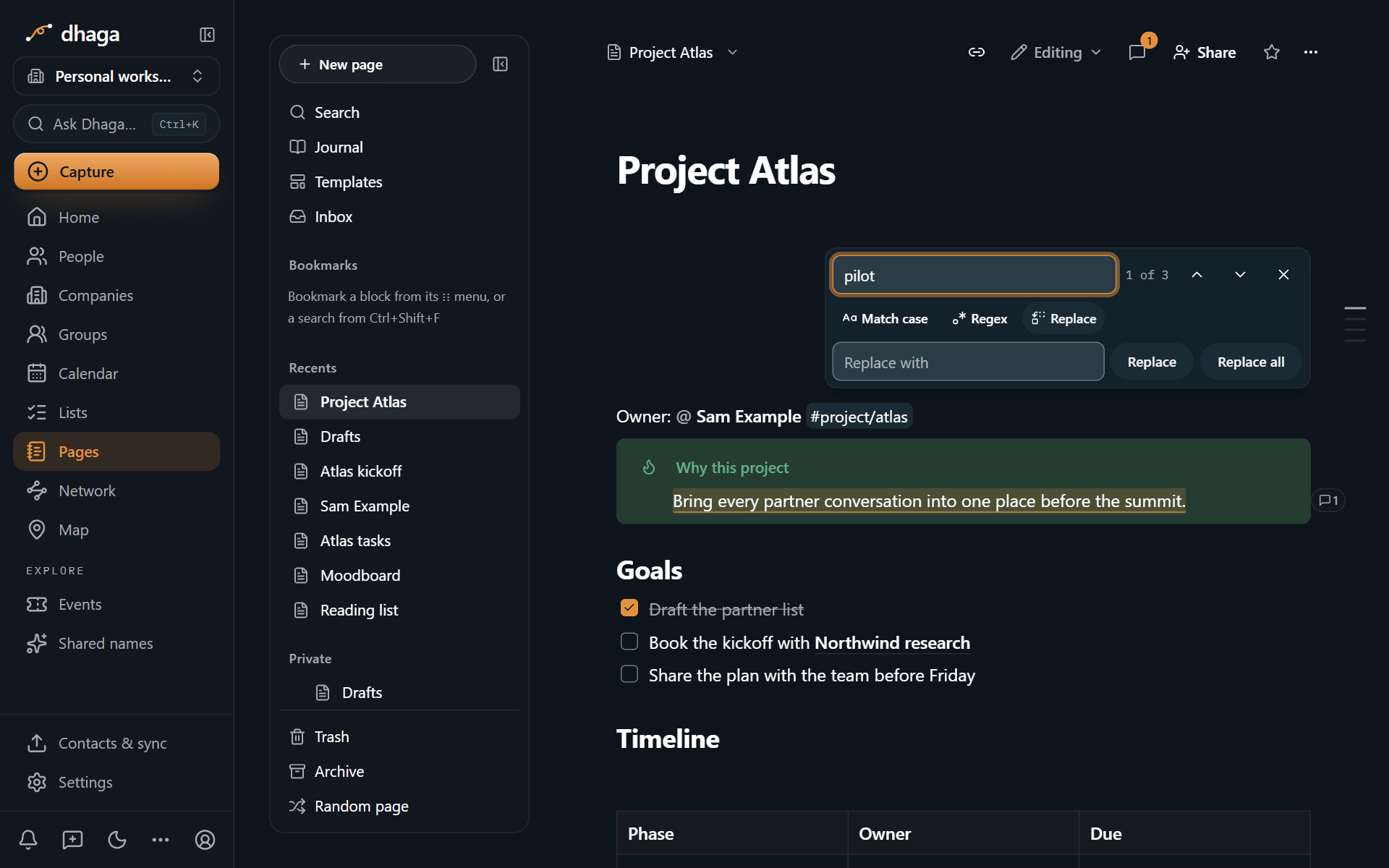Check Book the kickoff with Northwind research
This screenshot has width=1389, height=868.
click(629, 642)
